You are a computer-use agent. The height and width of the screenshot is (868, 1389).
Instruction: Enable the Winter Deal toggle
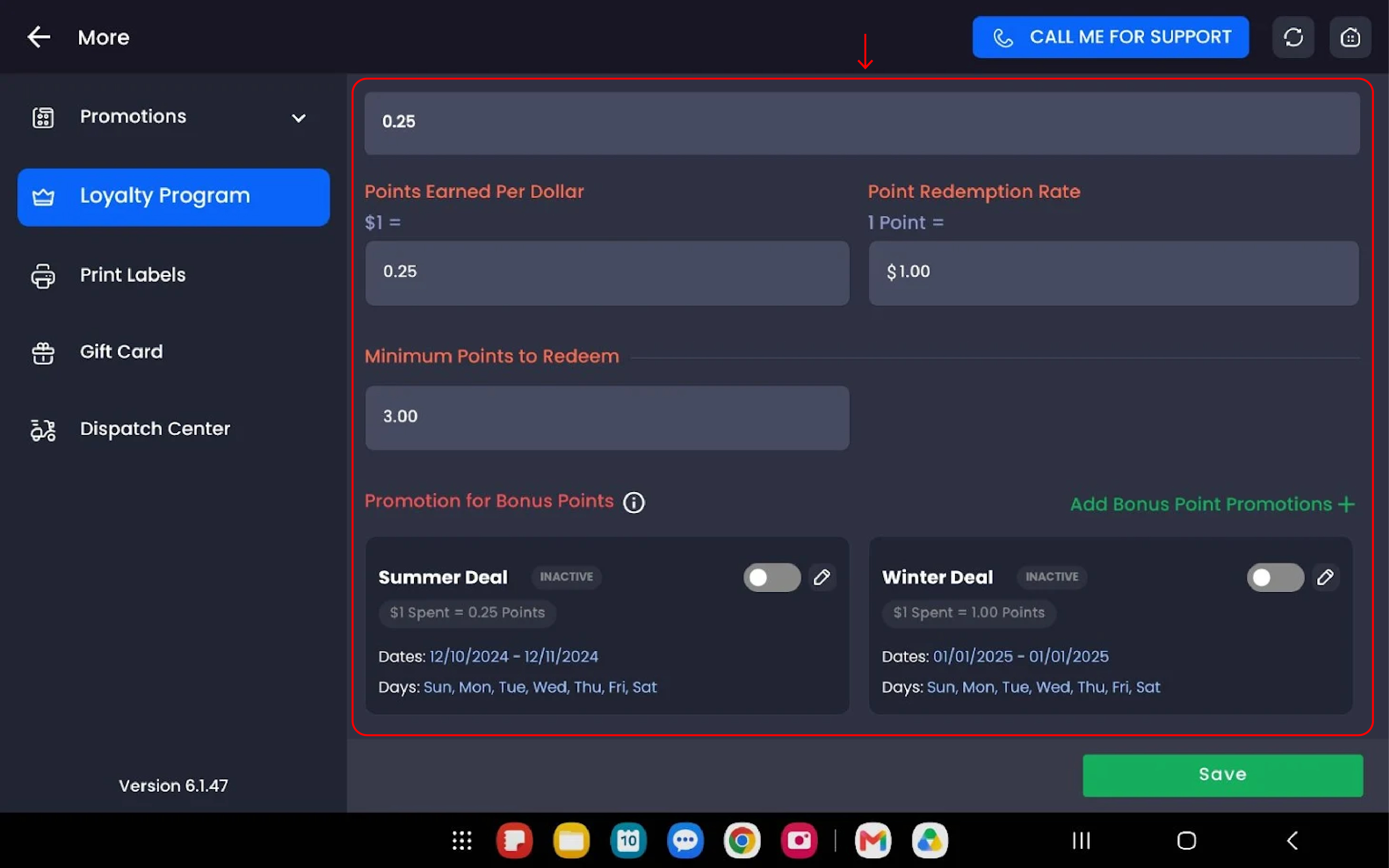click(1275, 577)
